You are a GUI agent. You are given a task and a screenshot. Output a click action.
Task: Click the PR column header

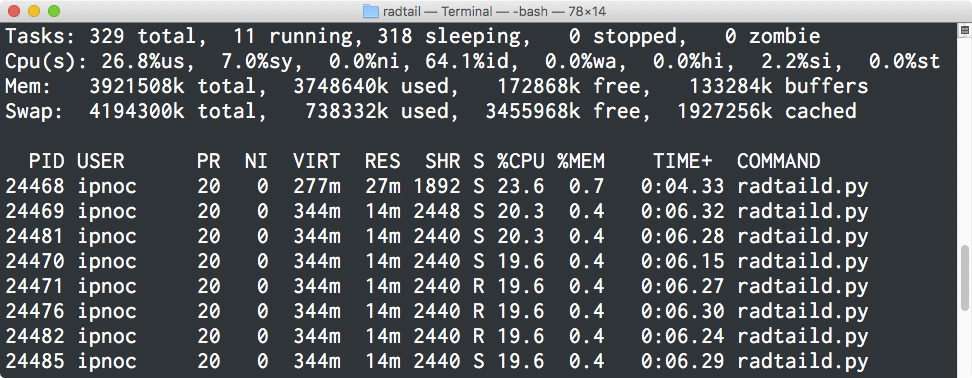pyautogui.click(x=208, y=161)
